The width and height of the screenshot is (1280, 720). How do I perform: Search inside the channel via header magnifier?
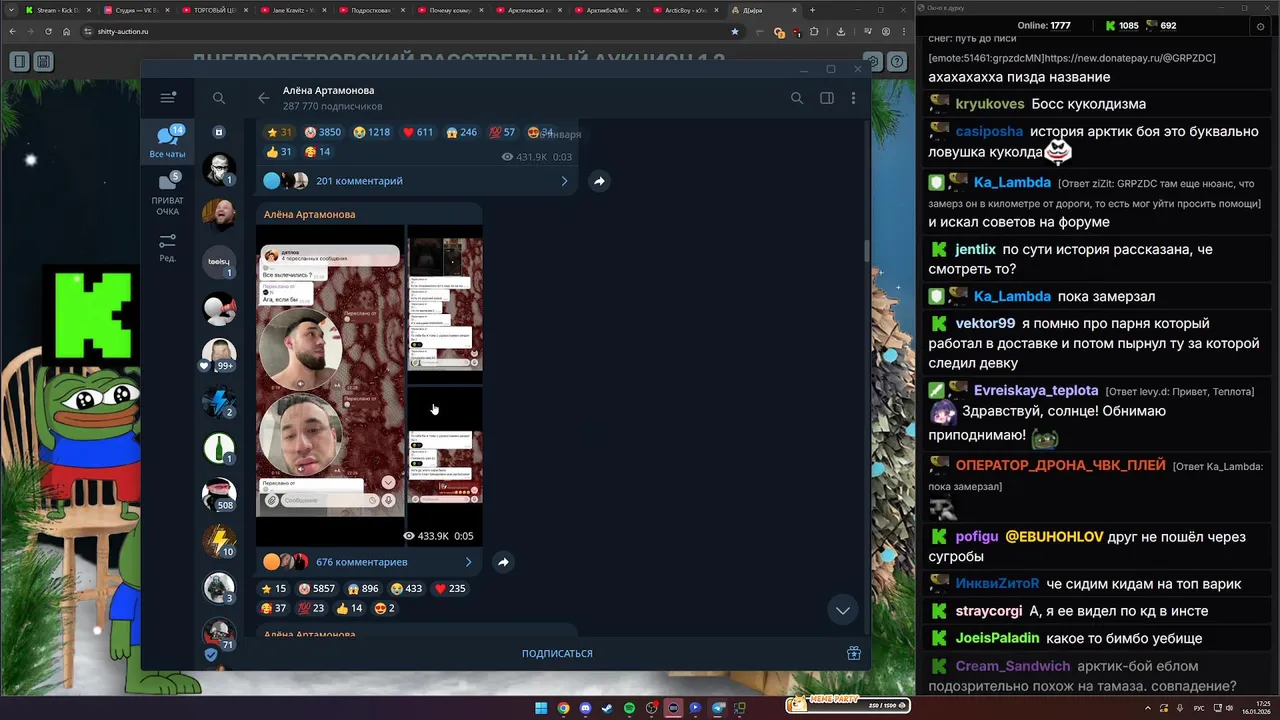click(x=797, y=98)
